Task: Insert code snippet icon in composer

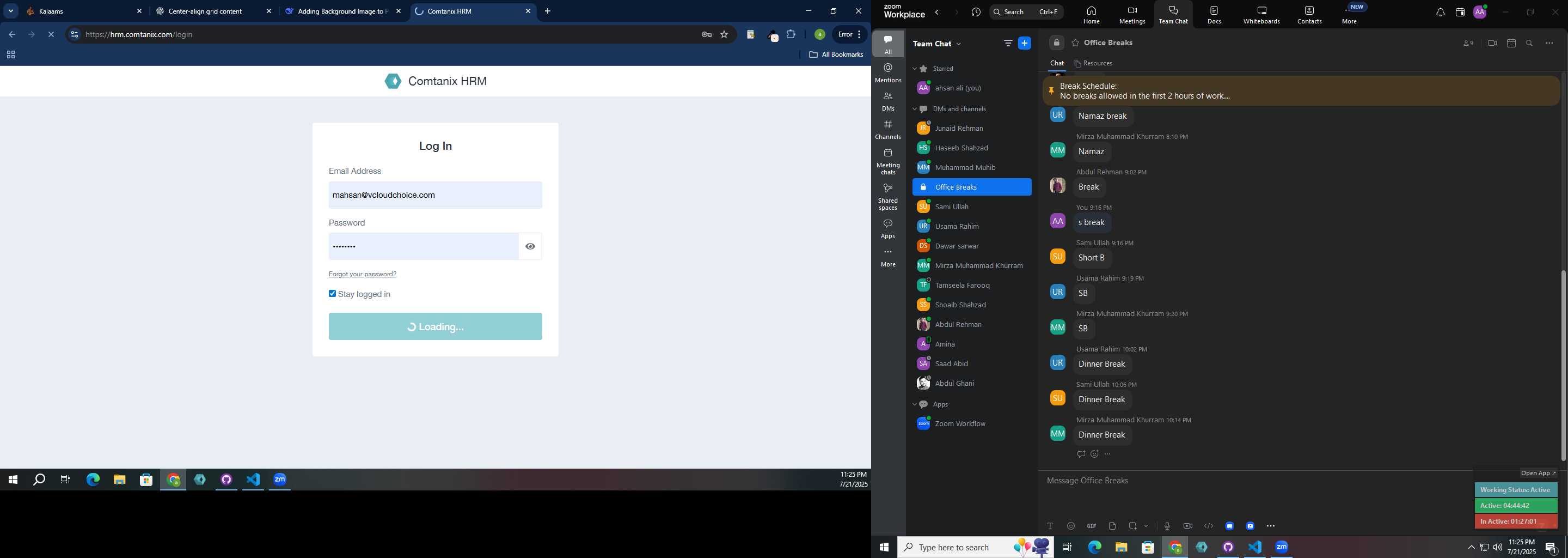Action: [1209, 526]
